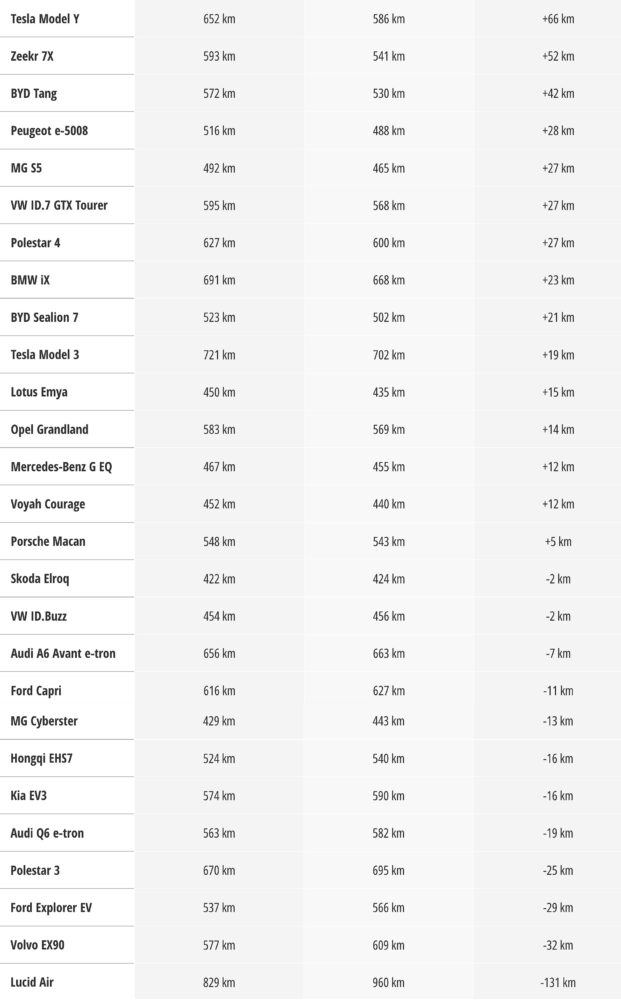This screenshot has width=621, height=1000.
Task: Select the -131 km difference value
Action: [x=558, y=982]
